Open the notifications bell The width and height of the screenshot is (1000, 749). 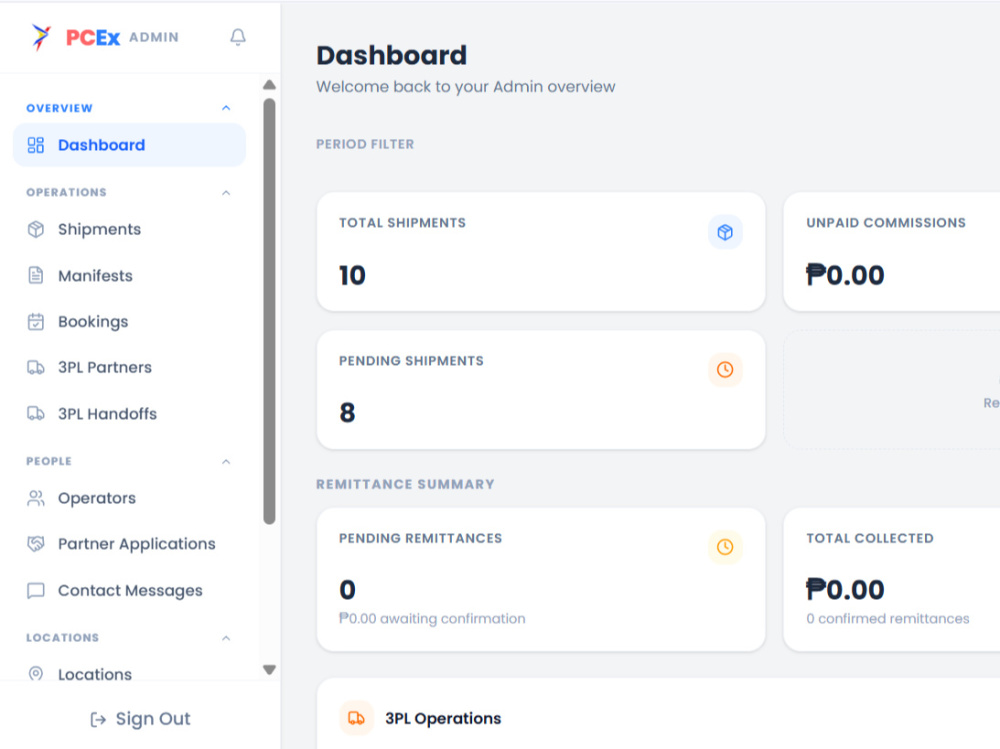[238, 37]
